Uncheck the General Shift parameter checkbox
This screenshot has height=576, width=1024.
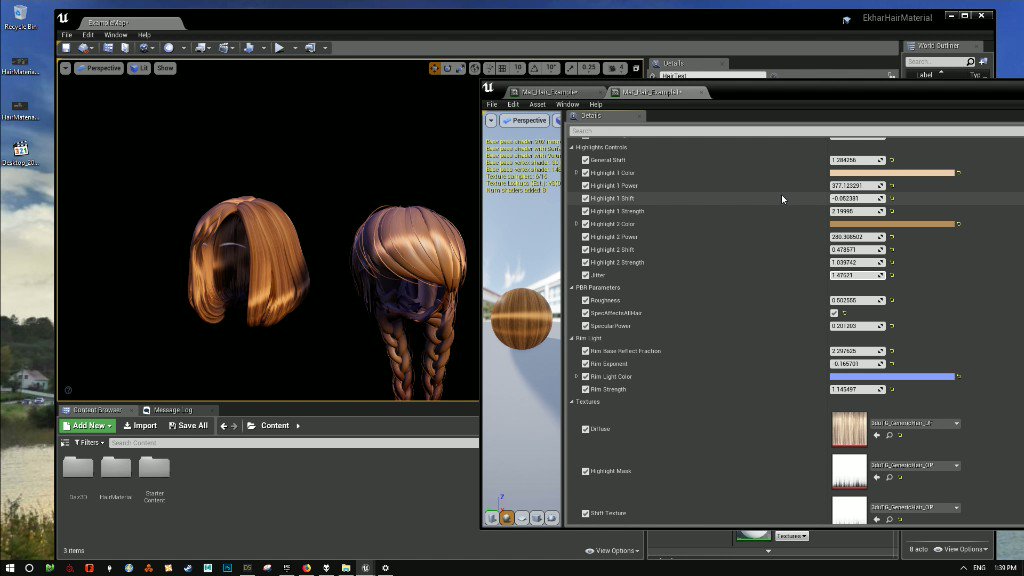585,160
